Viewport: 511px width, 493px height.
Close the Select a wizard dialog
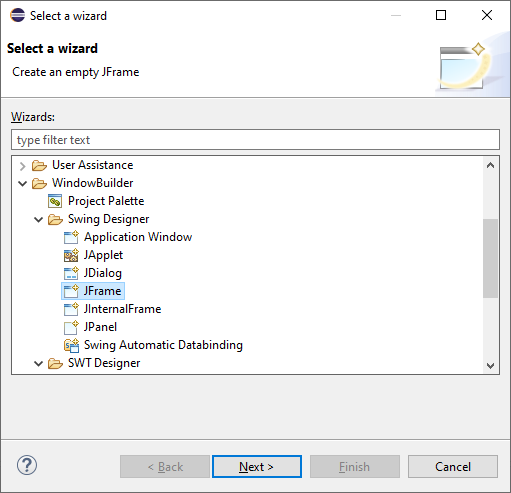(487, 15)
